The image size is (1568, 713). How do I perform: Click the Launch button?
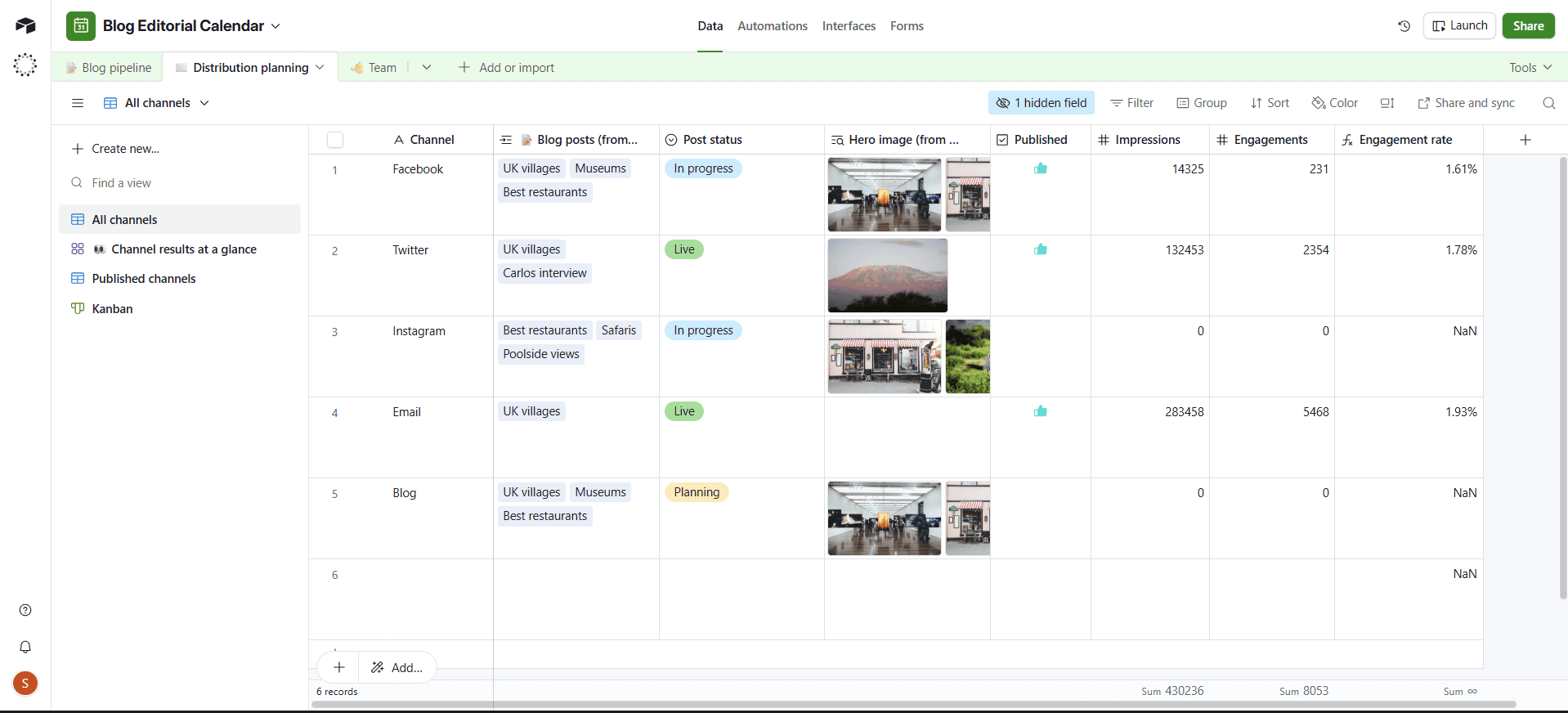[1459, 26]
